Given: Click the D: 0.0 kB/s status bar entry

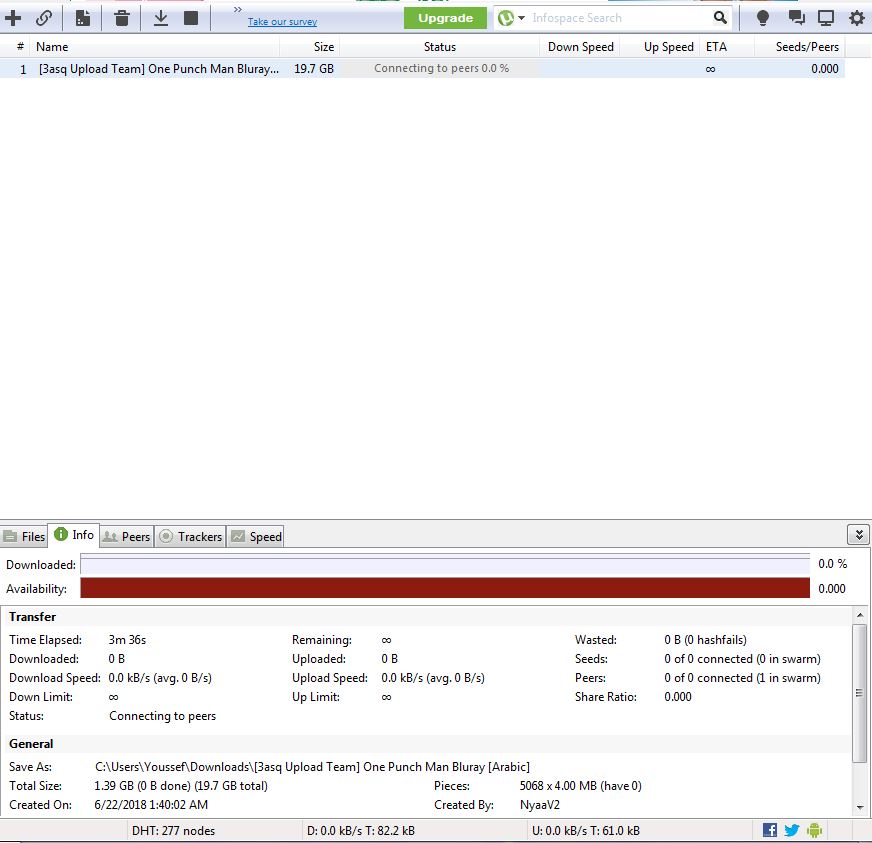Looking at the screenshot, I should [x=360, y=831].
